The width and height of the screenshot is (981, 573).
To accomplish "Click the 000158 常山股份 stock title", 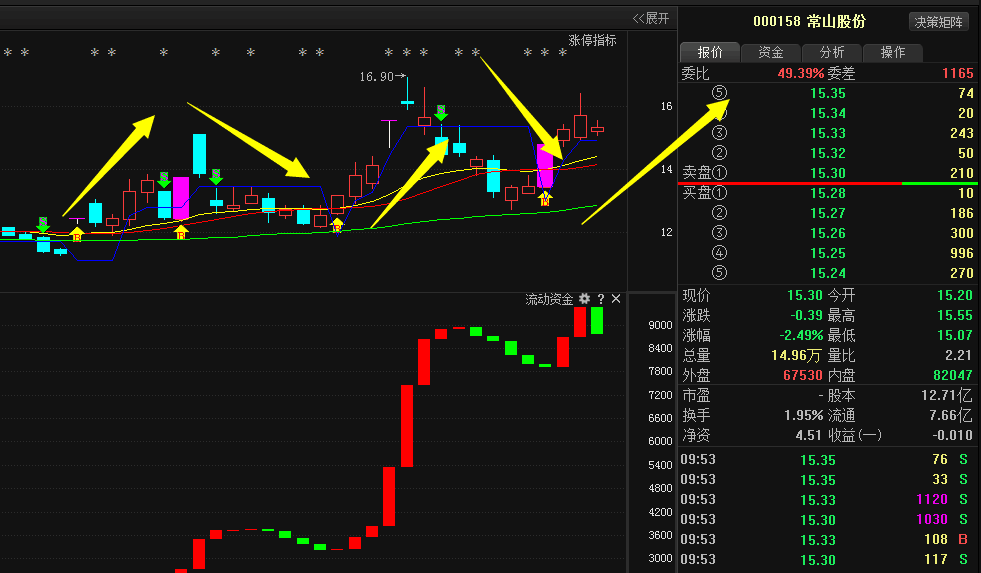I will (x=809, y=22).
